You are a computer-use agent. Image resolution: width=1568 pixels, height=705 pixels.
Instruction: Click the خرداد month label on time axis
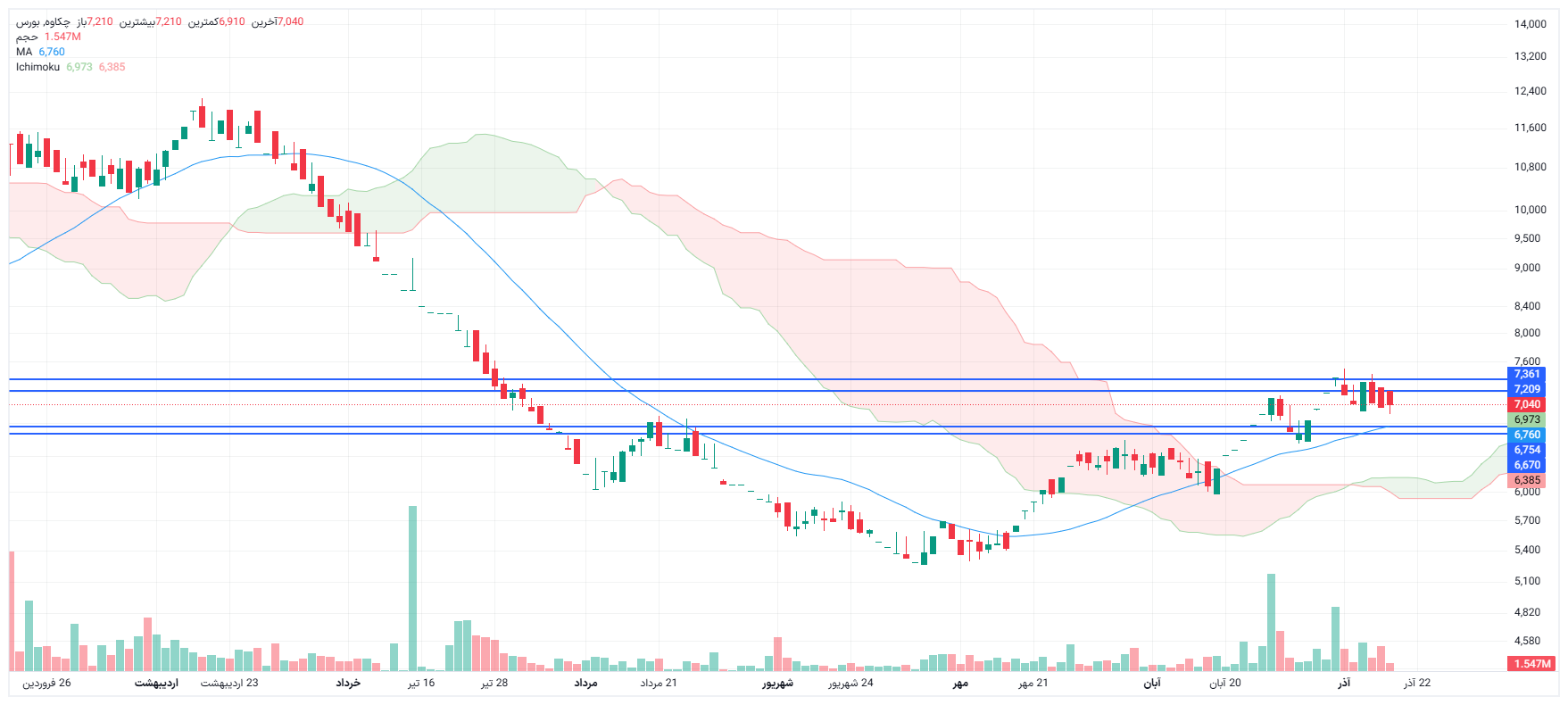[x=348, y=683]
